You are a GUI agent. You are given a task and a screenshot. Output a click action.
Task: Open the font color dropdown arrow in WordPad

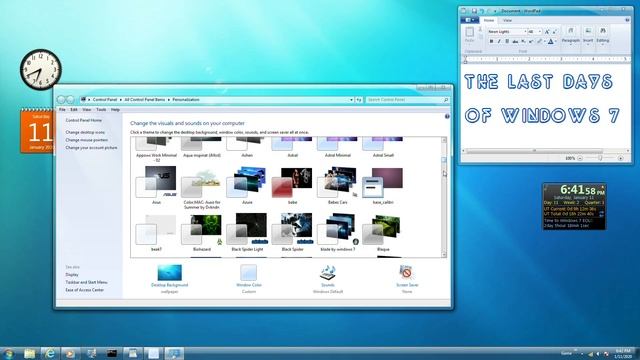point(556,41)
